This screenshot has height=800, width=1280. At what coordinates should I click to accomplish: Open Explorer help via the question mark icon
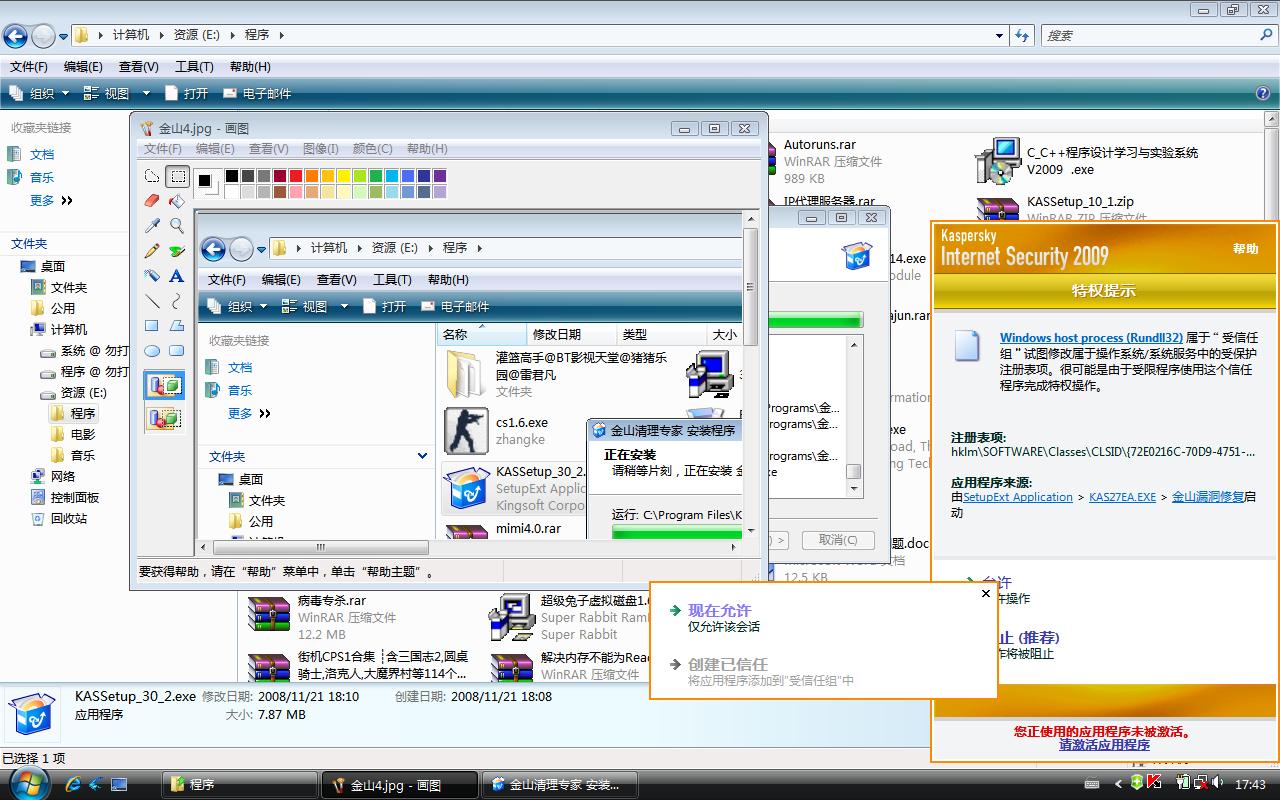1263,93
